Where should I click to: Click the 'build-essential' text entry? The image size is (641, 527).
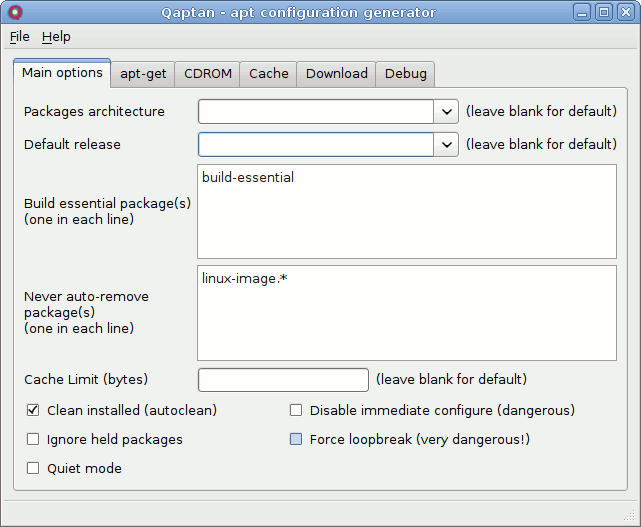tap(248, 177)
